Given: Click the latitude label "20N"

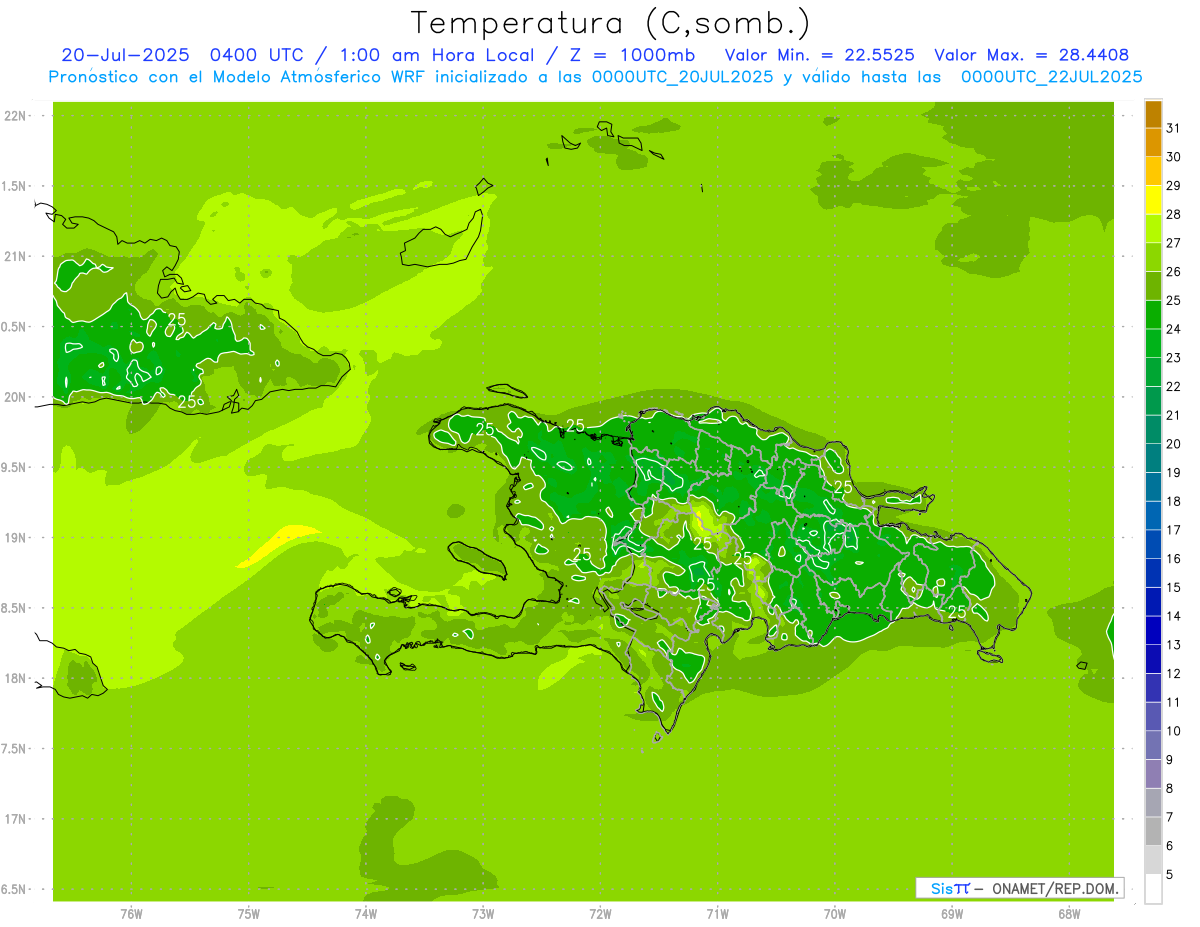Looking at the screenshot, I should (x=14, y=397).
